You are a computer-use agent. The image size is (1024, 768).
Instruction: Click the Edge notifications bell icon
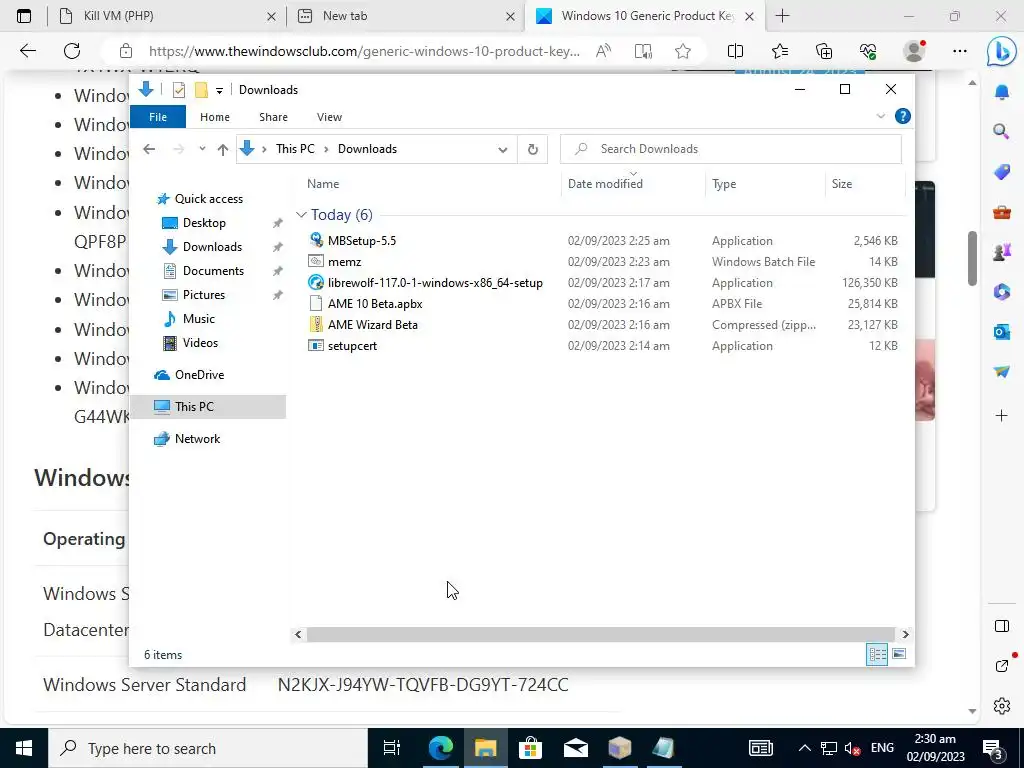1002,92
